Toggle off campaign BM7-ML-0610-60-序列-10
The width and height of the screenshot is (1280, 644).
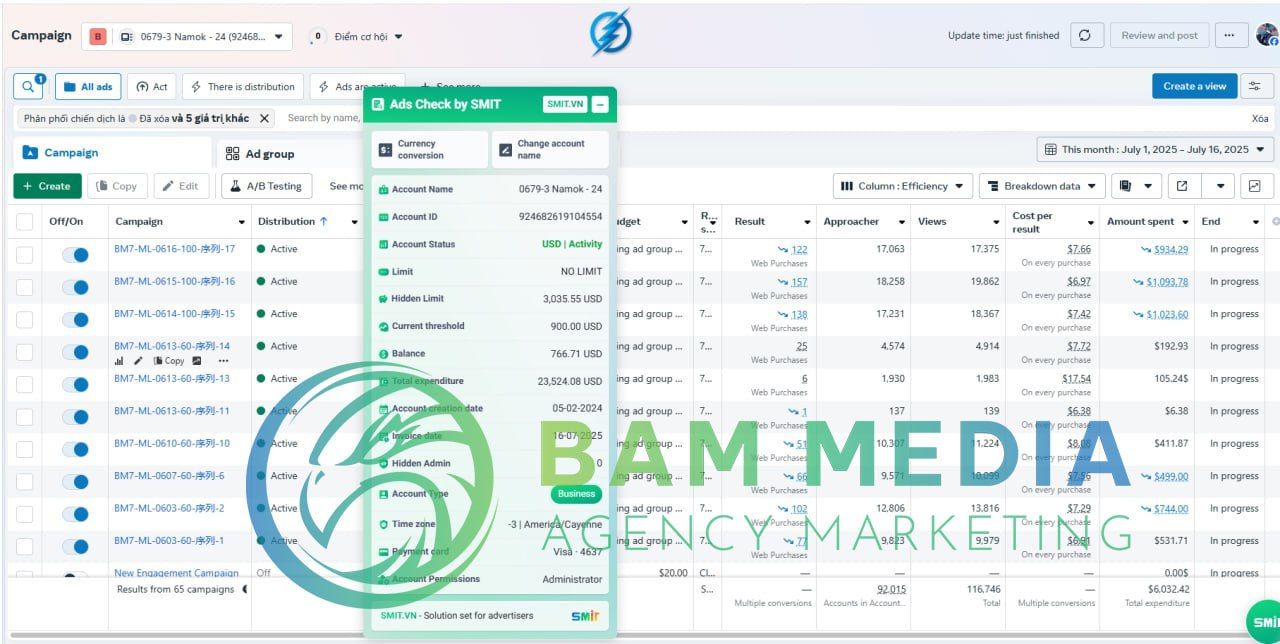(75, 450)
